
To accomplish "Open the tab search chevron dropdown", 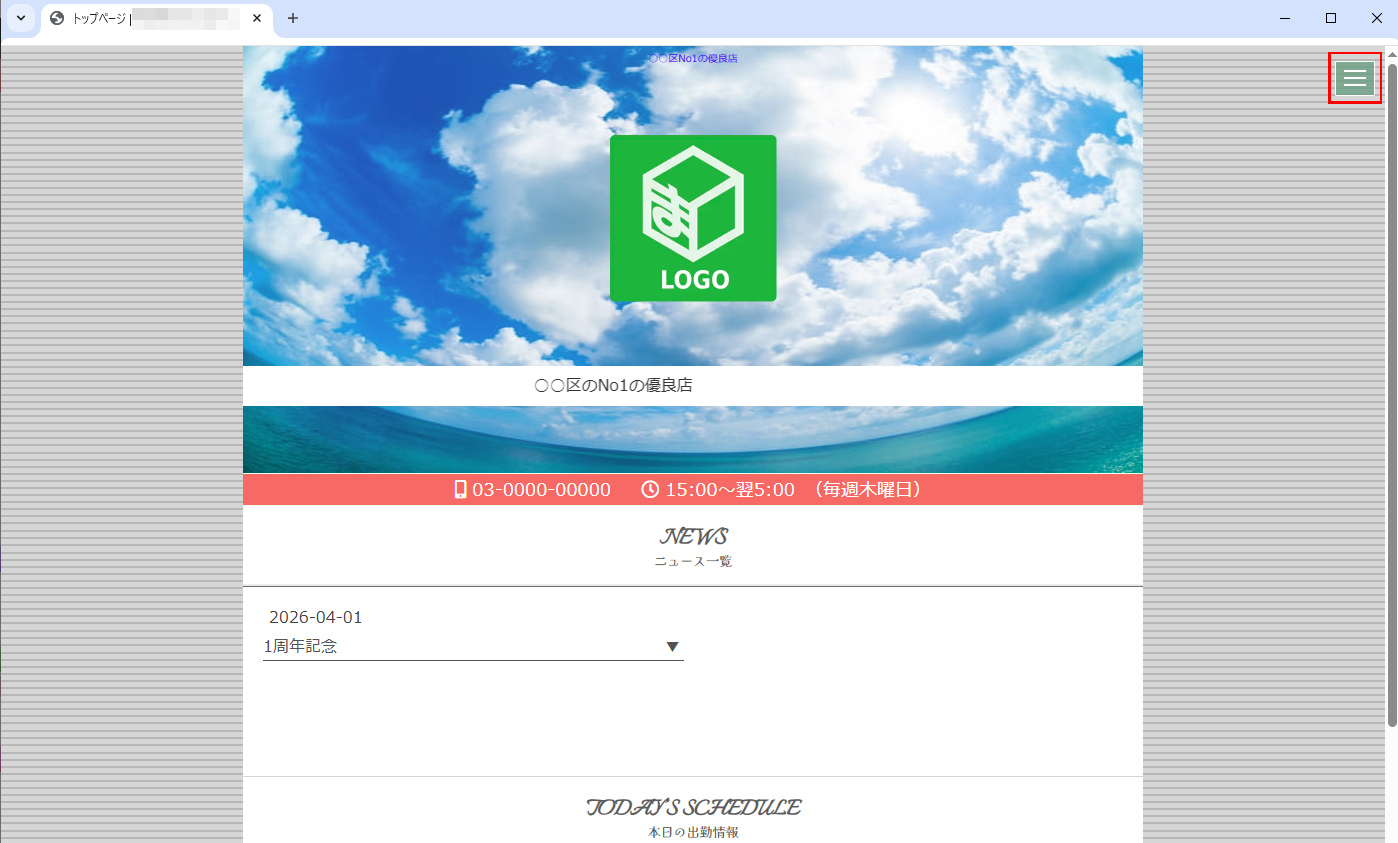I will [20, 18].
